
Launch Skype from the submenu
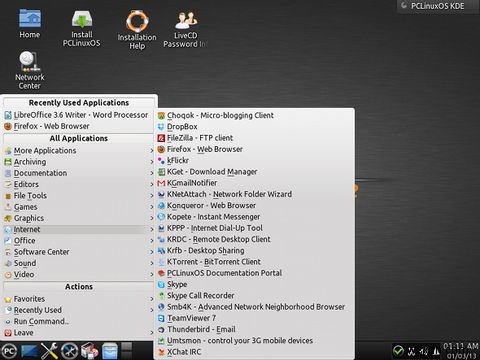tap(255, 284)
